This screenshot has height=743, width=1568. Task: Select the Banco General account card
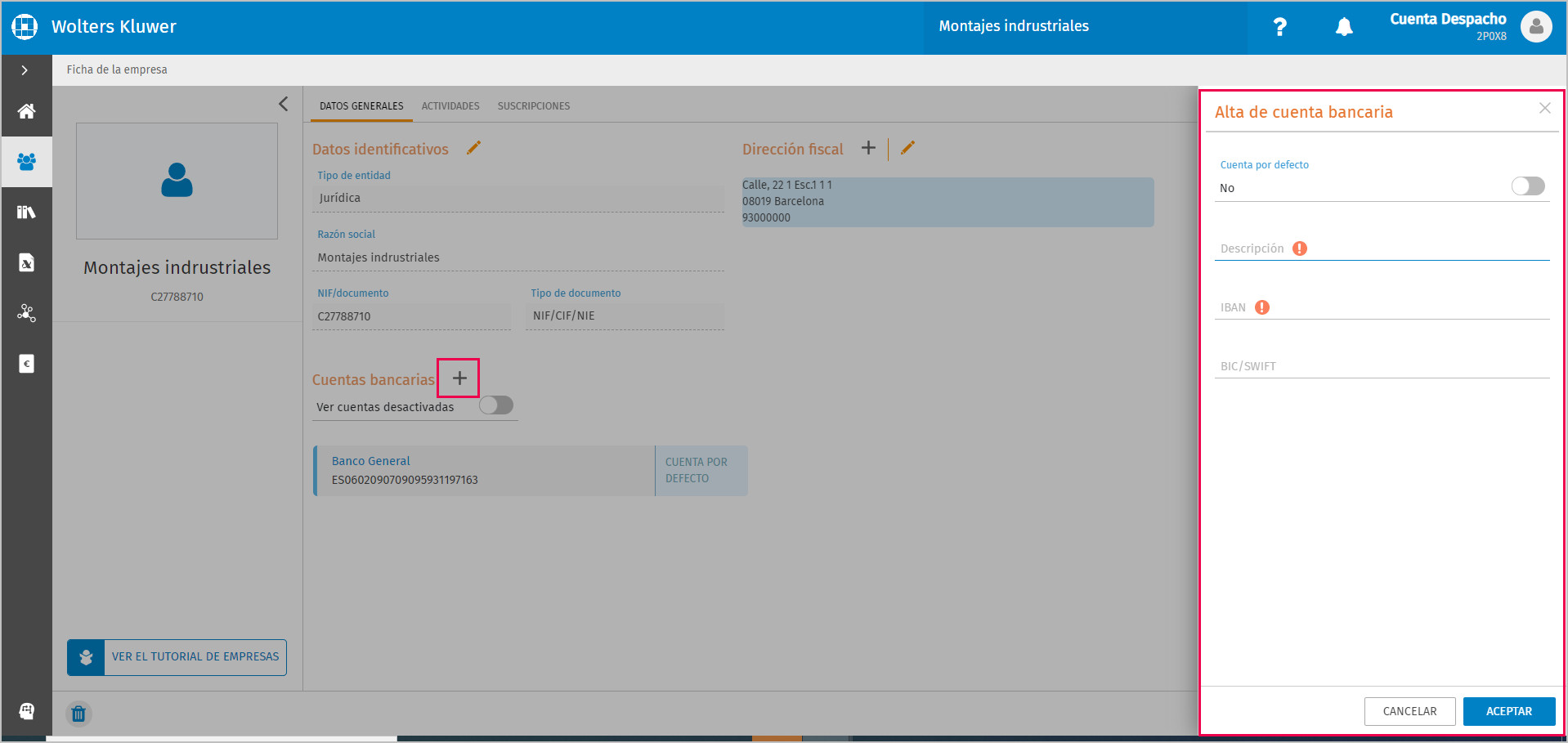pyautogui.click(x=530, y=471)
